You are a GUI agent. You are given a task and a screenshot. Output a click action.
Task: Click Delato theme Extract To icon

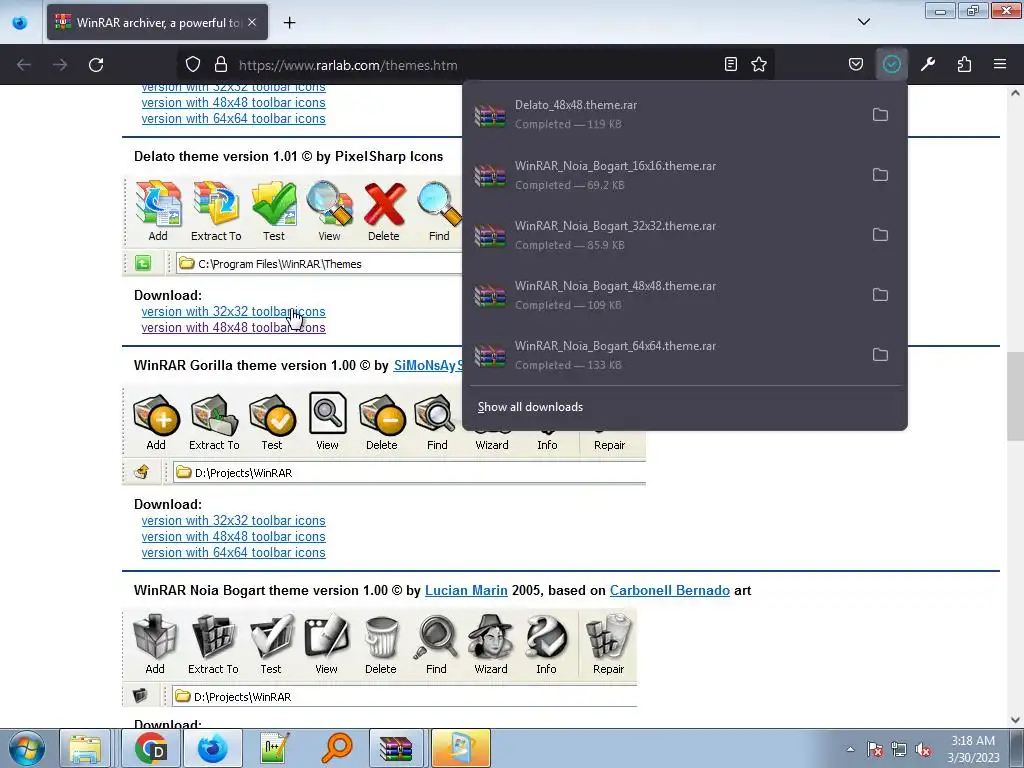coord(216,210)
